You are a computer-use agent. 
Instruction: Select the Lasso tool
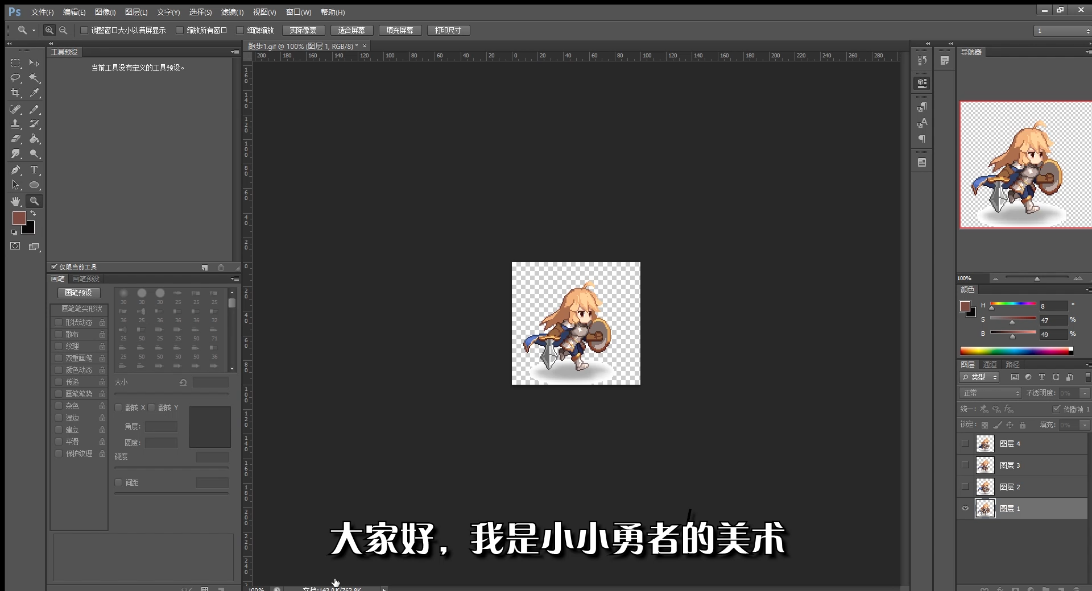pyautogui.click(x=15, y=78)
